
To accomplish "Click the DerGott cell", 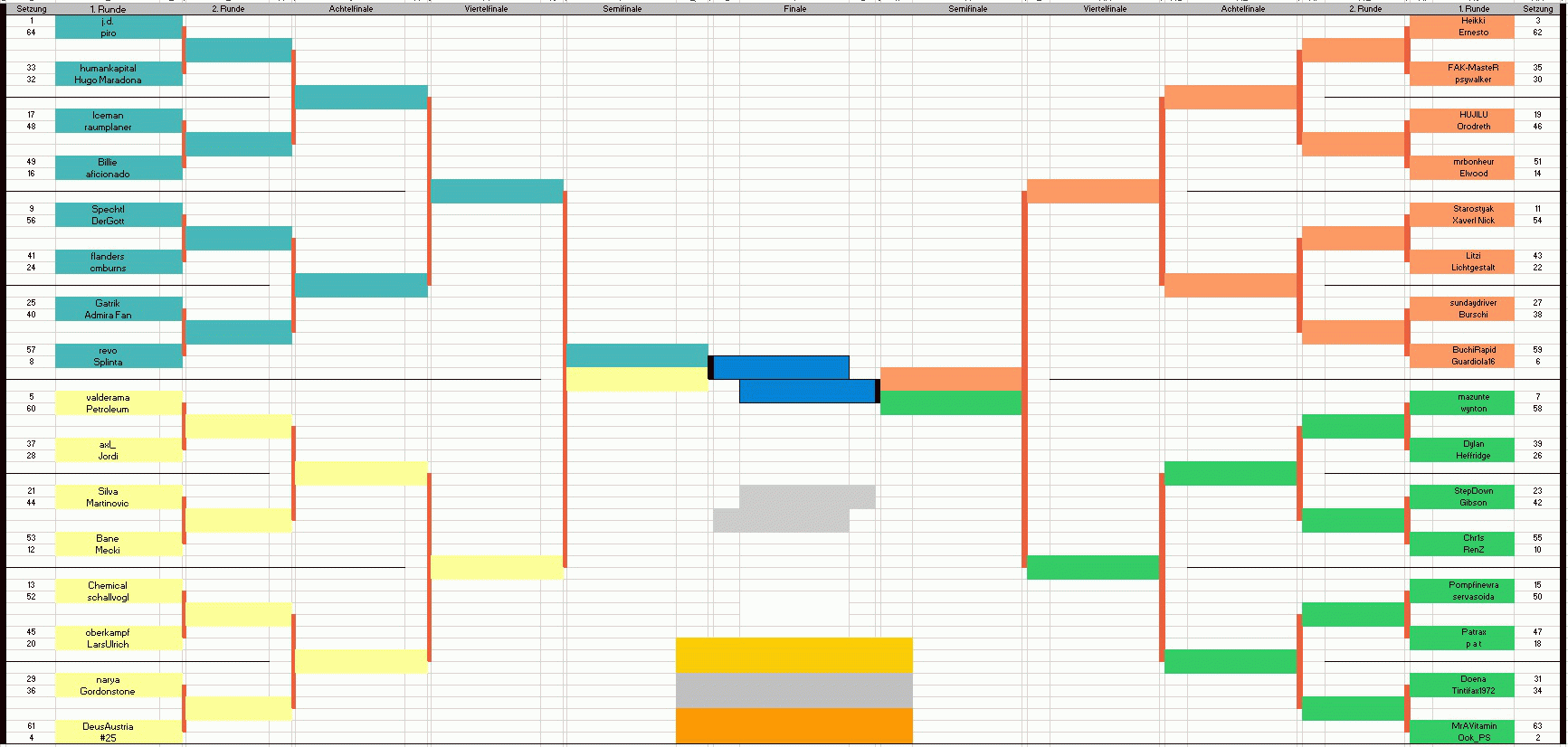I will pos(119,221).
